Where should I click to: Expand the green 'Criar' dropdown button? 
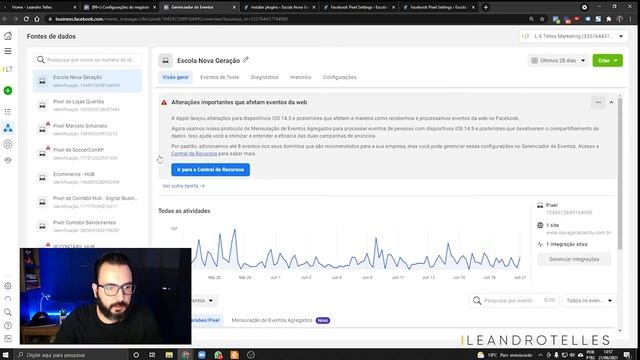[608, 60]
